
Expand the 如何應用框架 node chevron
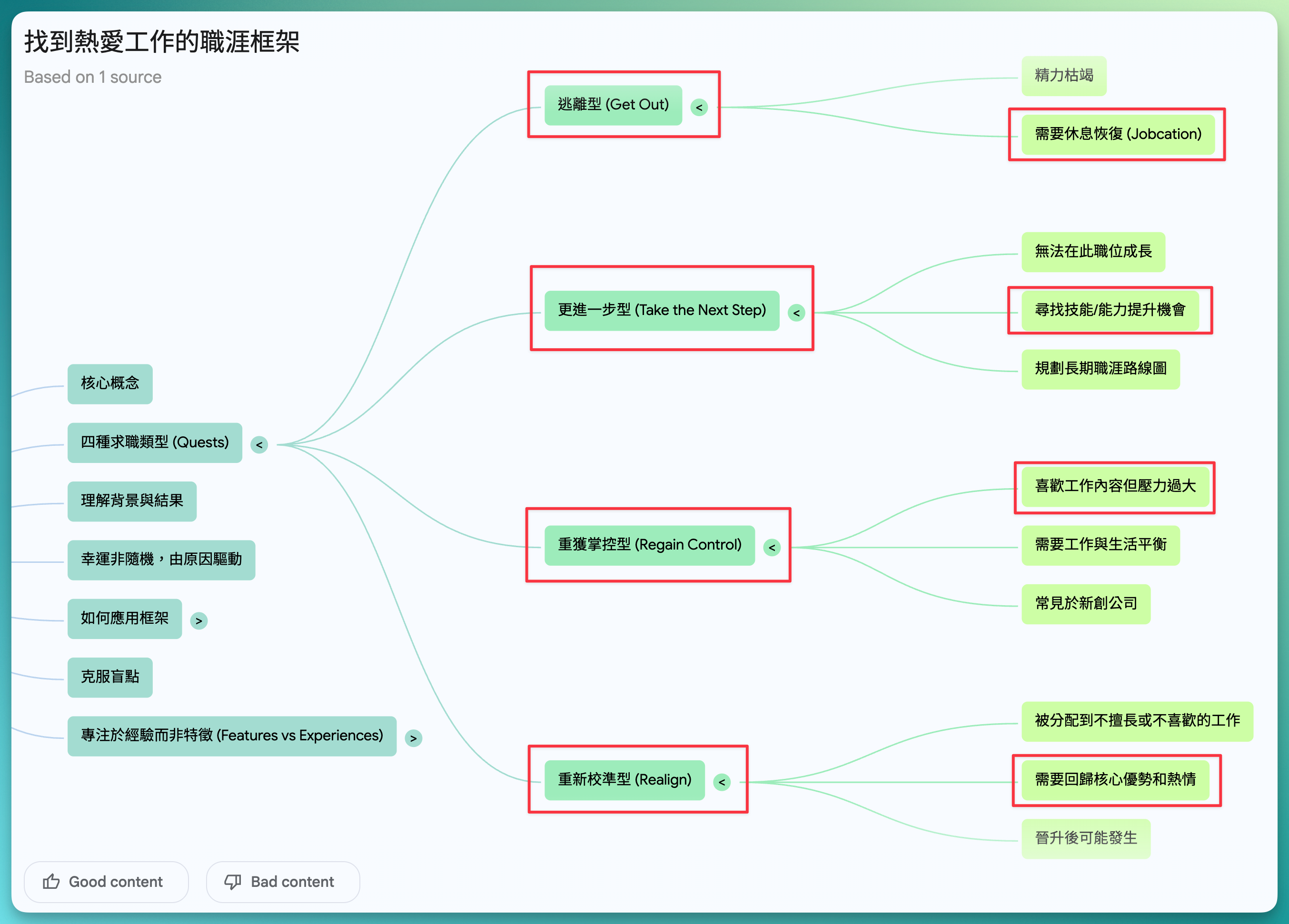pyautogui.click(x=198, y=620)
